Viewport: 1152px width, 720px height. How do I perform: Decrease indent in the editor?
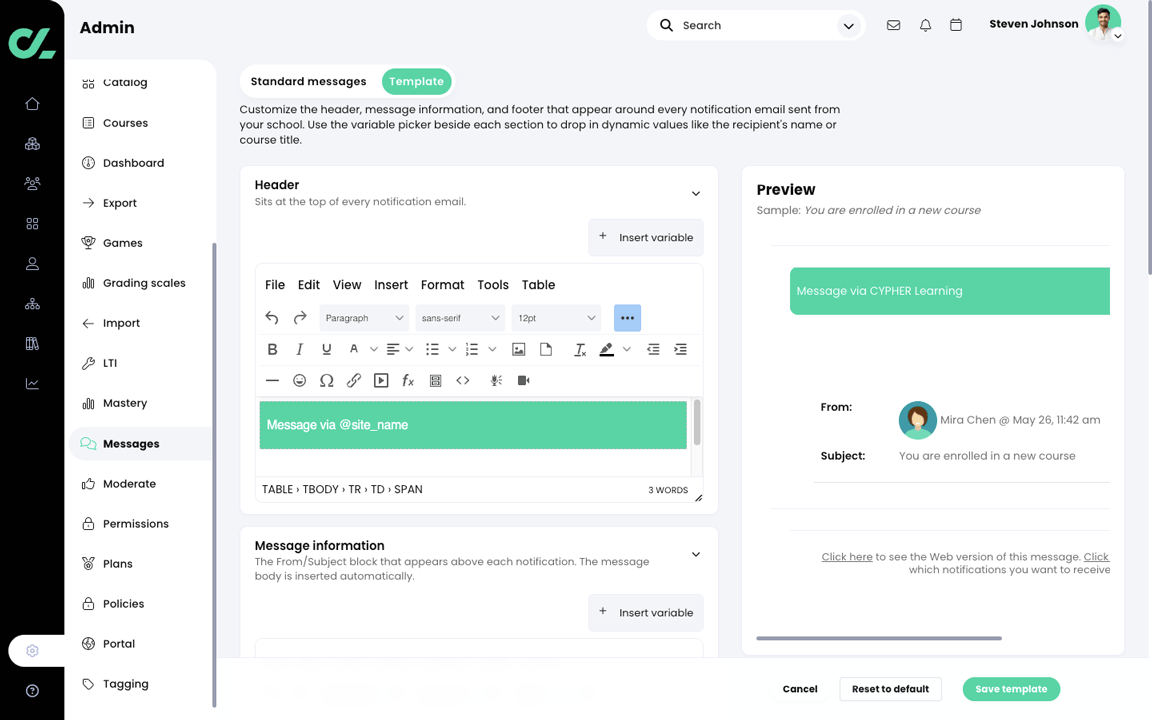pyautogui.click(x=653, y=350)
